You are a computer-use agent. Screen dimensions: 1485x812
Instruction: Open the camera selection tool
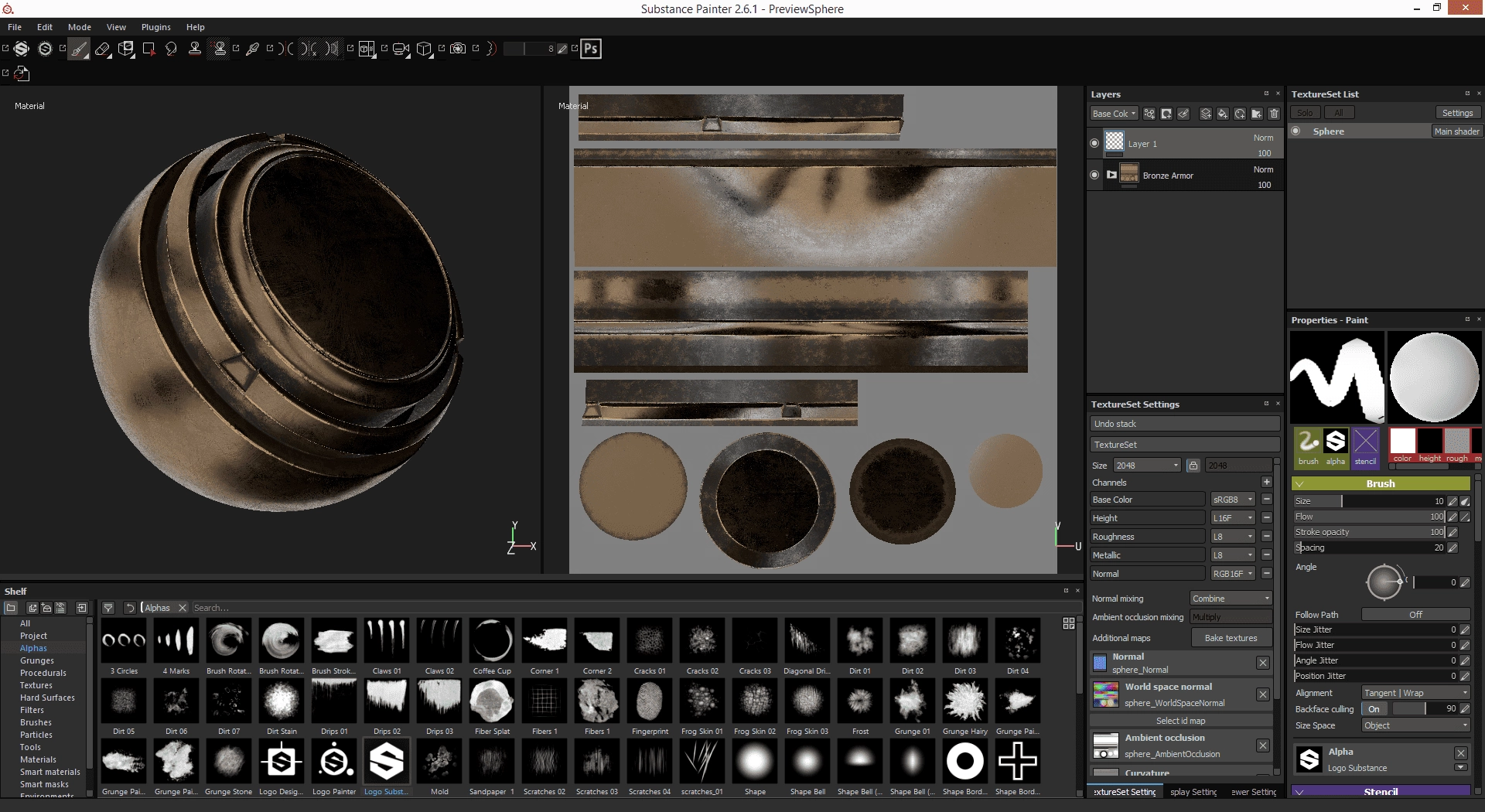click(401, 49)
